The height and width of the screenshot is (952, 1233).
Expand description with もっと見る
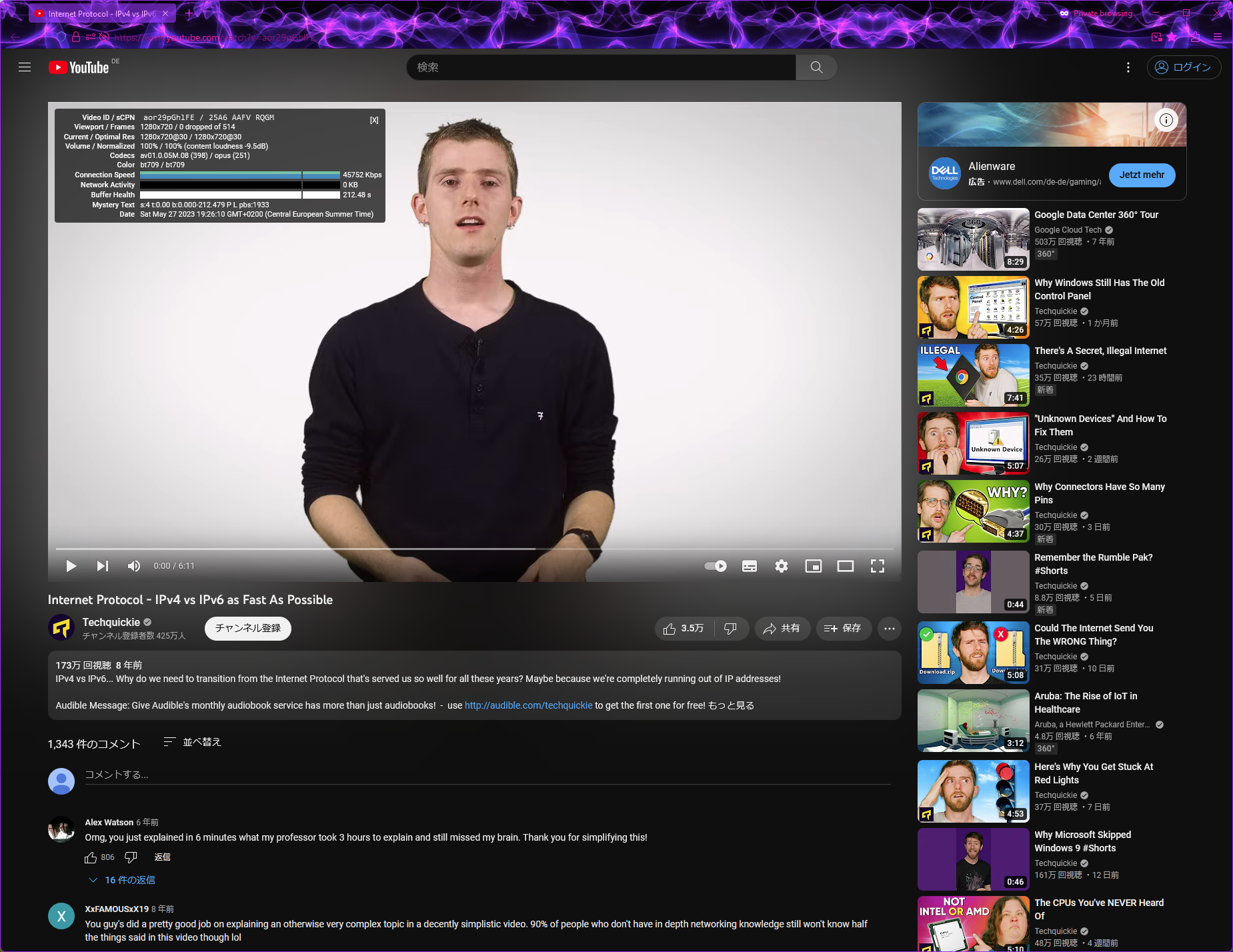coord(731,705)
